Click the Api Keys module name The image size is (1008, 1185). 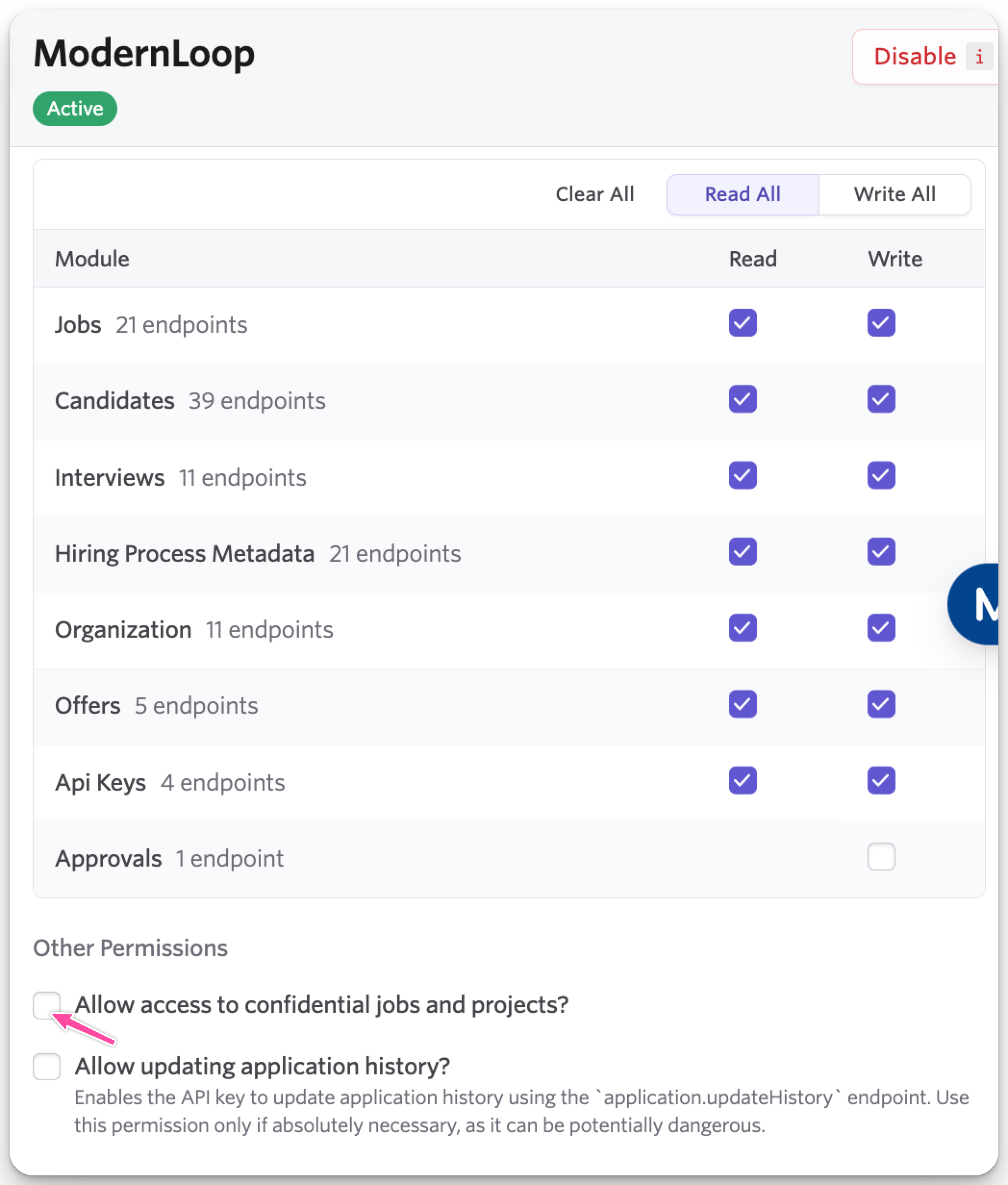coord(101,783)
